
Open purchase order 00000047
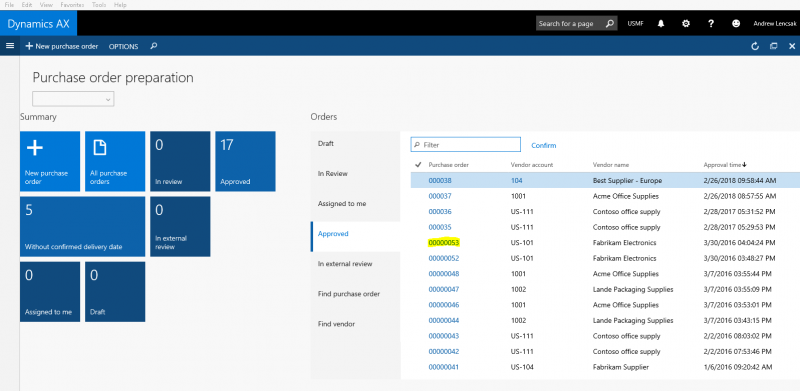tap(444, 289)
